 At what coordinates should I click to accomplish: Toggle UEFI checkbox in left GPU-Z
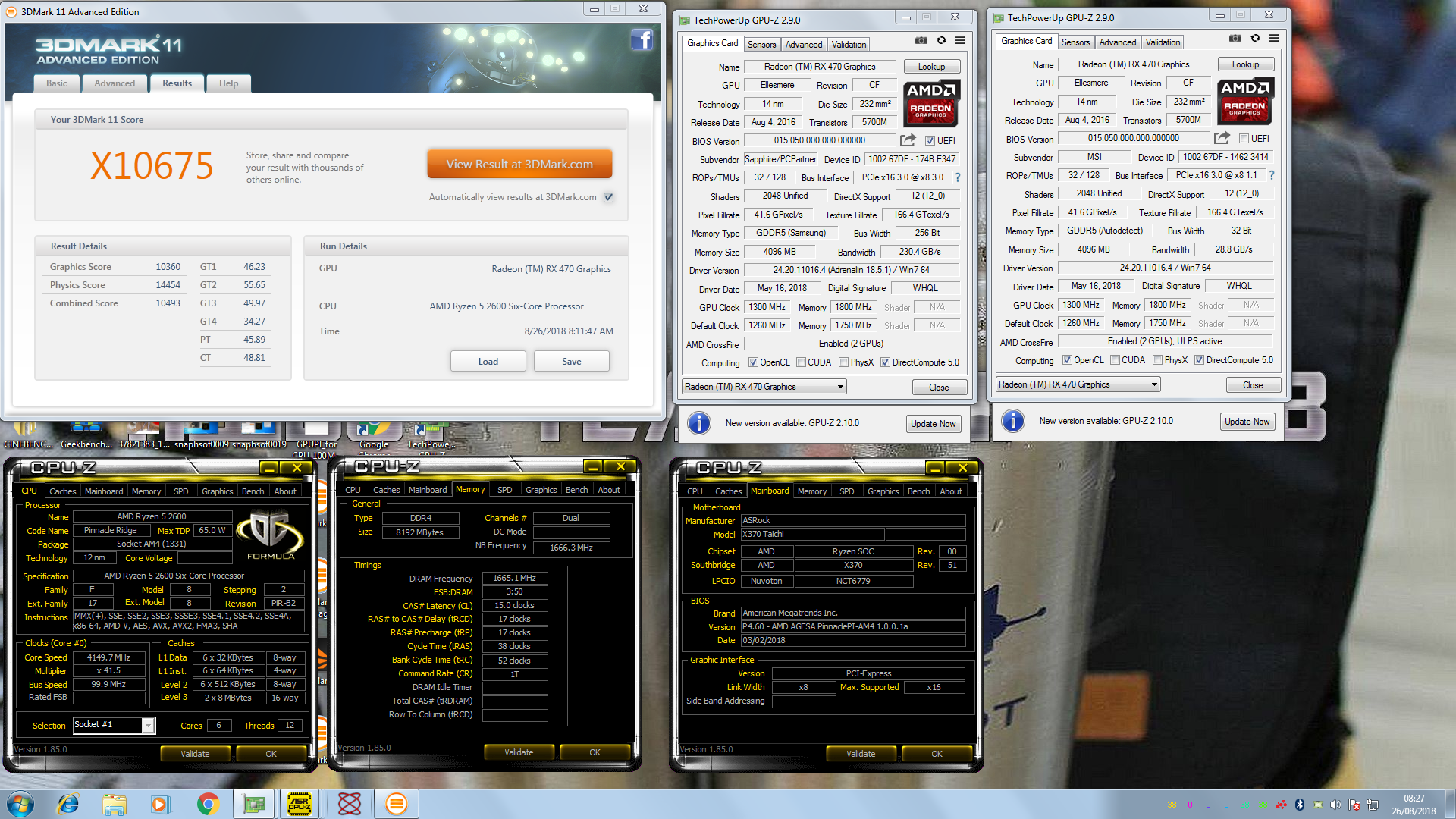(x=930, y=141)
